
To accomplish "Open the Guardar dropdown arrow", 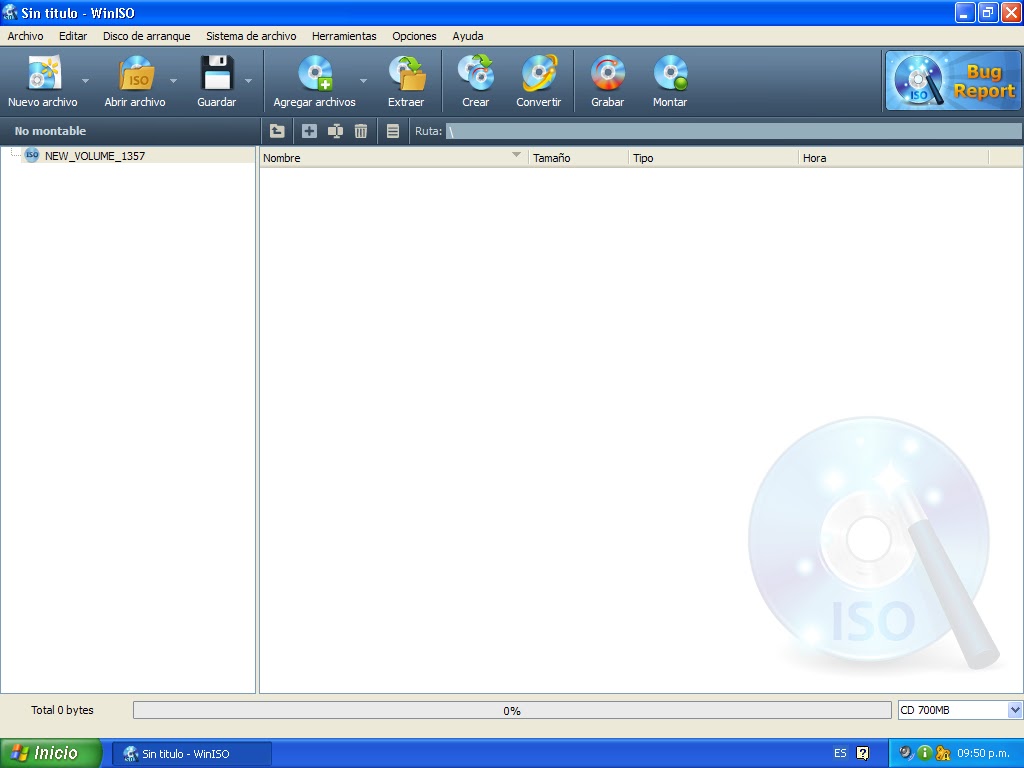I will 247,80.
